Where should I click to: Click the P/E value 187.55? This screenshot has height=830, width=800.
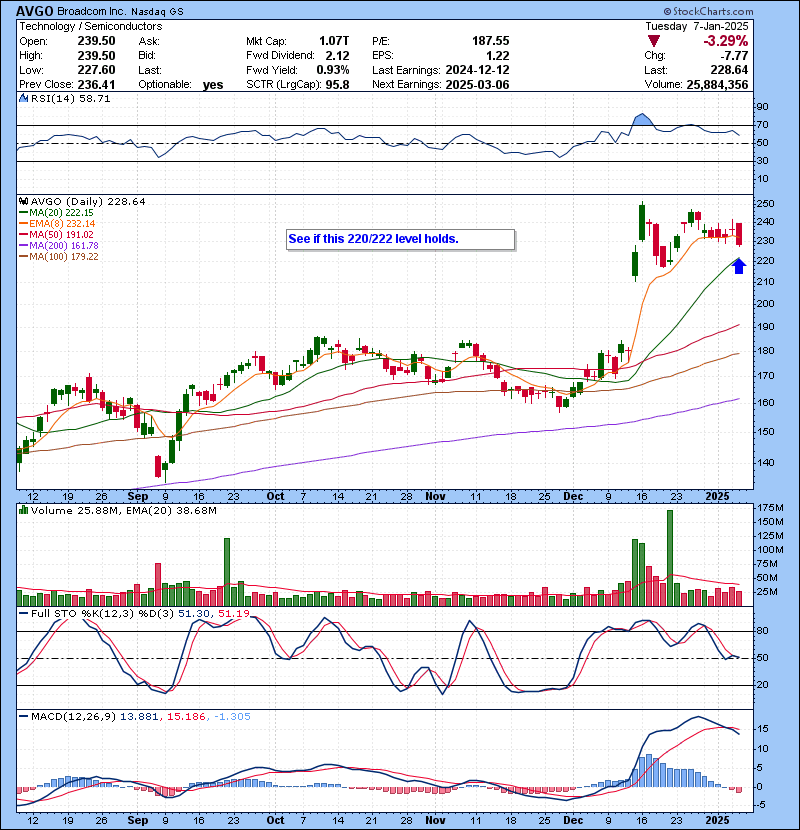(491, 41)
